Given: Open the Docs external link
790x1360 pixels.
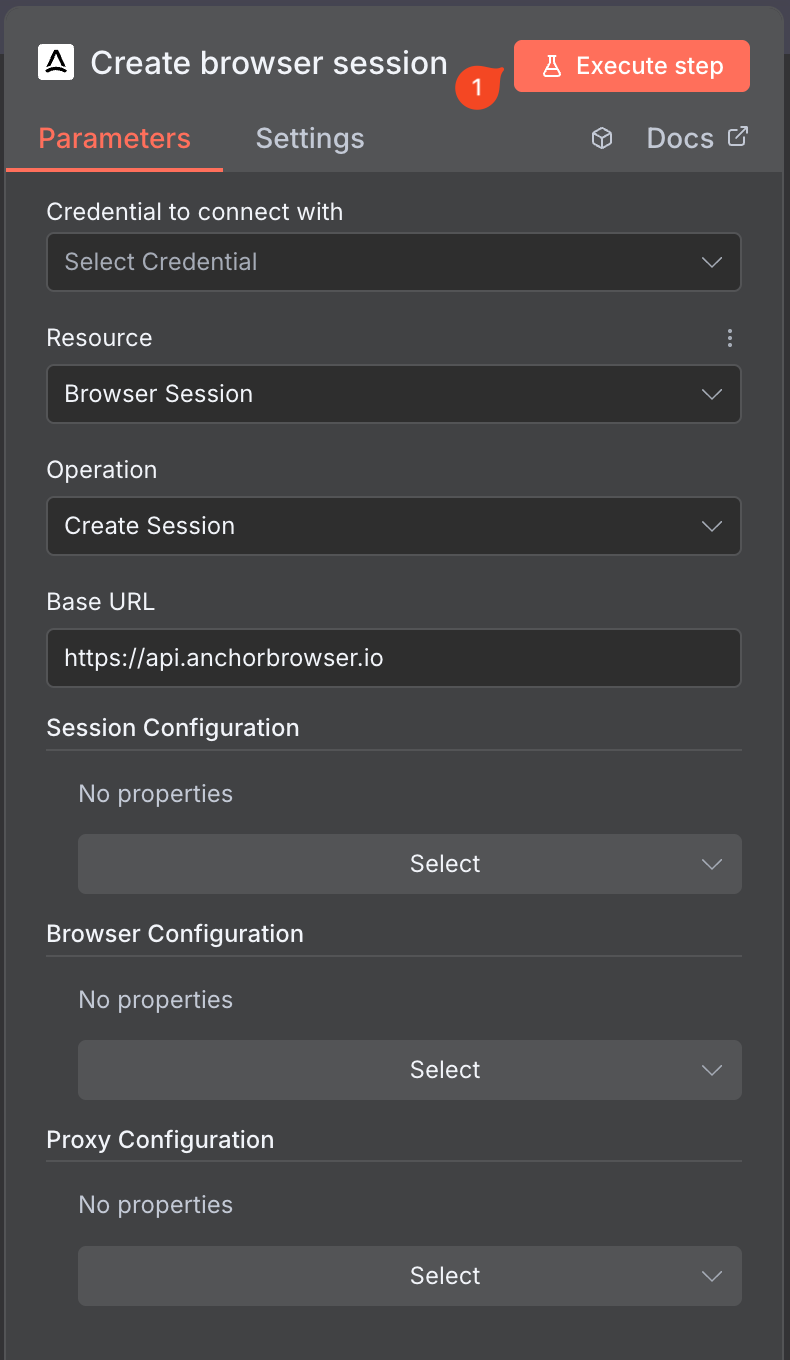Looking at the screenshot, I should pos(697,138).
